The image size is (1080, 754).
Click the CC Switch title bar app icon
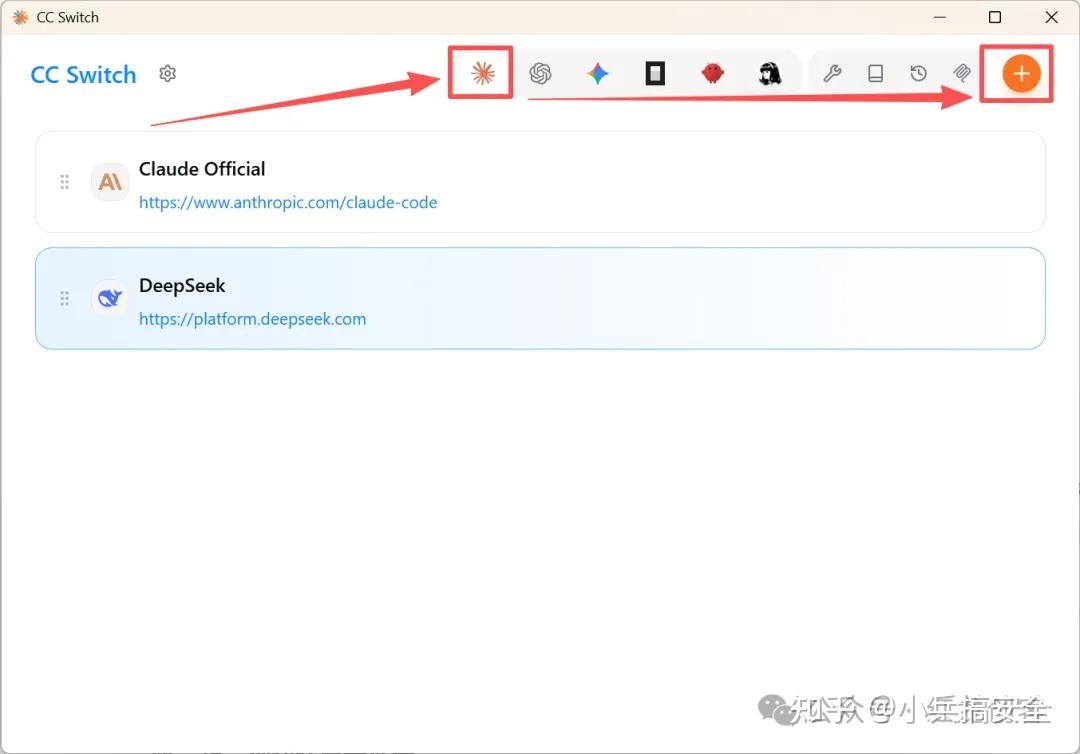coord(20,17)
